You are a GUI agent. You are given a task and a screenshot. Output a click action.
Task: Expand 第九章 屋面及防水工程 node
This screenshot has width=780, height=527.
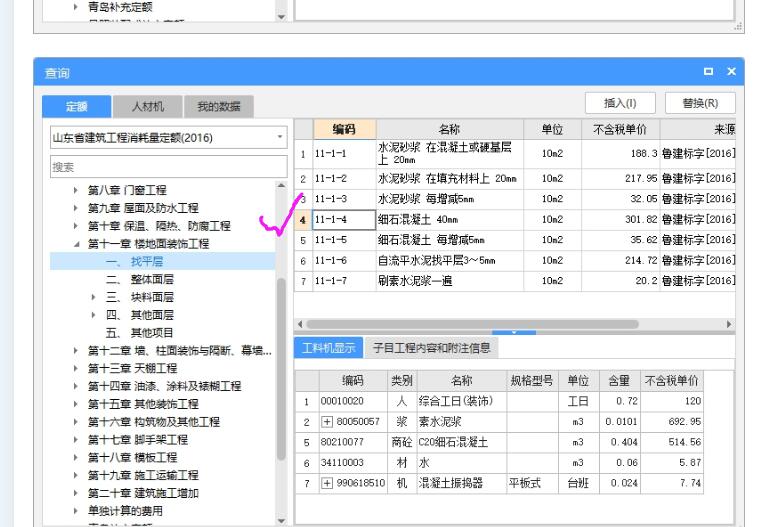click(x=76, y=208)
